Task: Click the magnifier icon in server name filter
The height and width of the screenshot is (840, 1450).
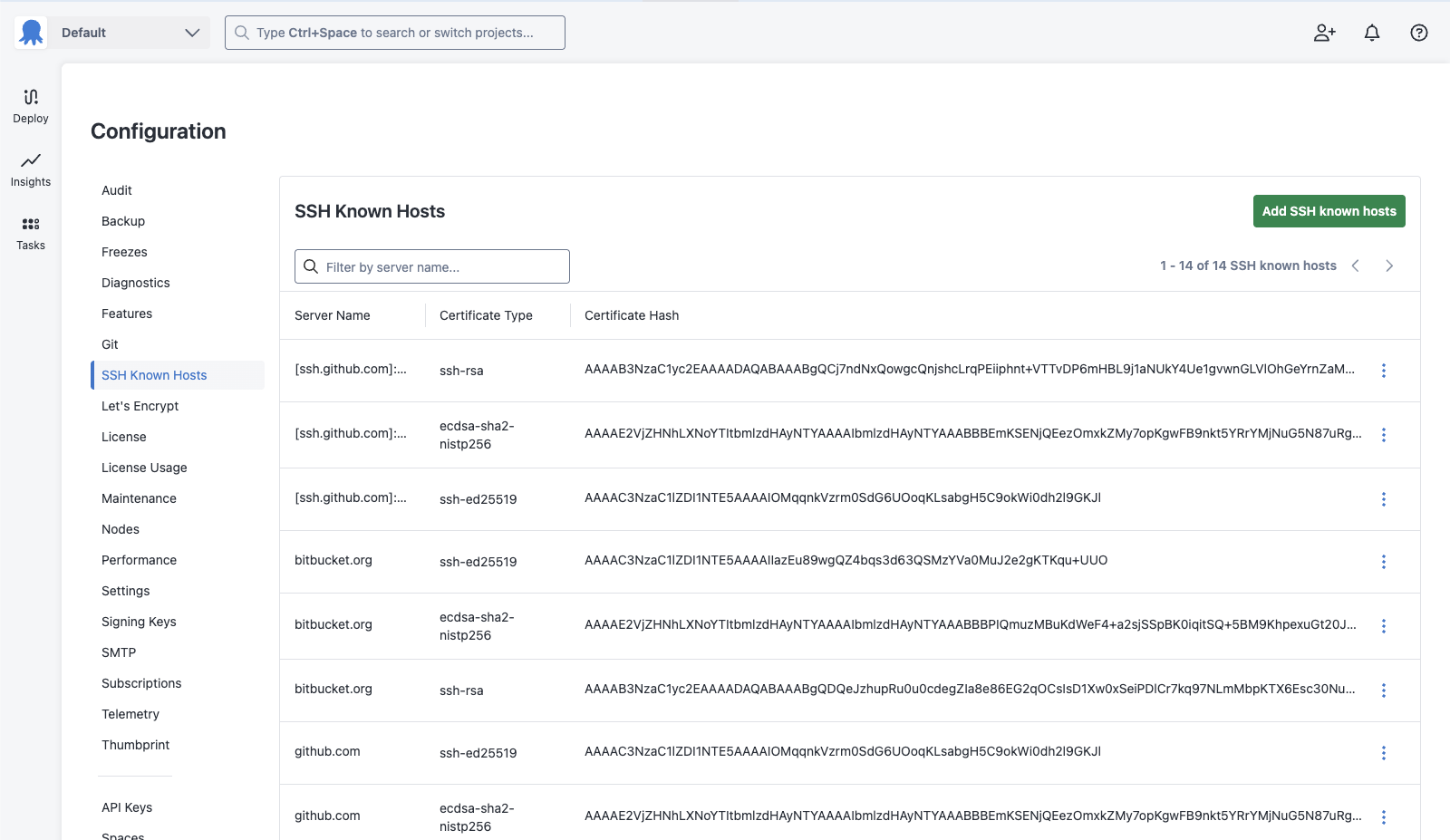Action: coord(311,266)
